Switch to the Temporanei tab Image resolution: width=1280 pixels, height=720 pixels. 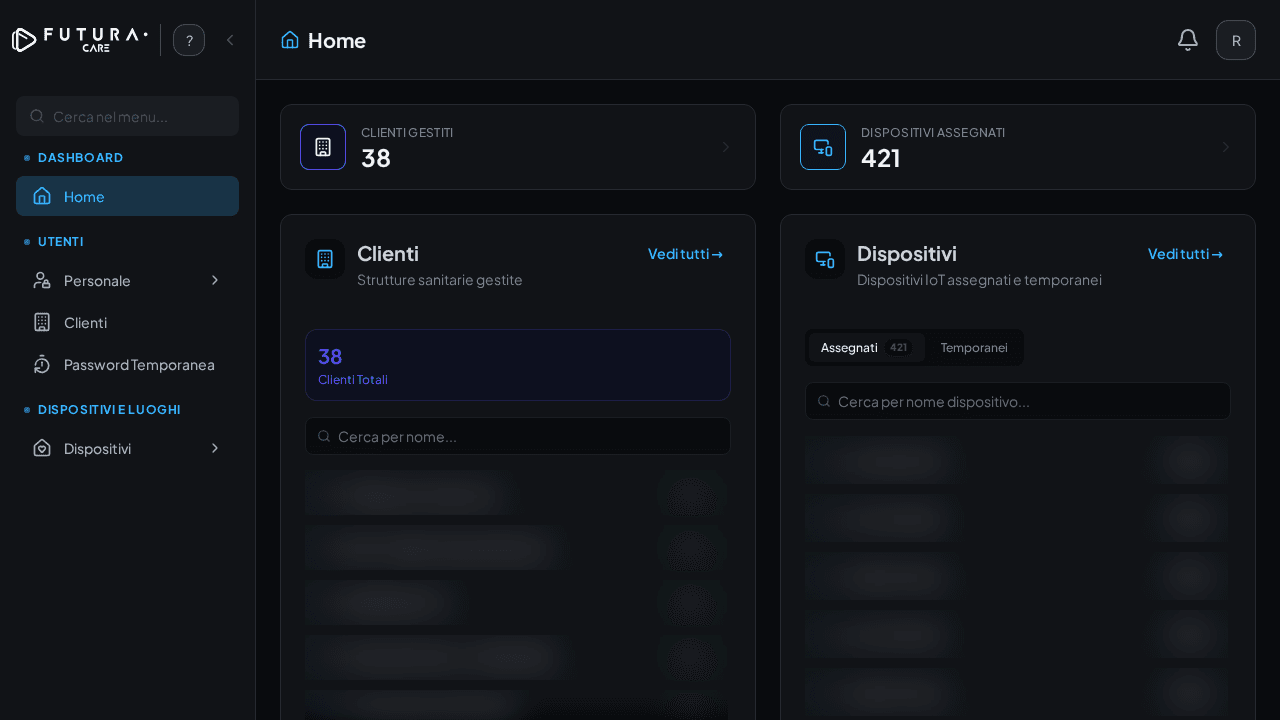(x=974, y=348)
